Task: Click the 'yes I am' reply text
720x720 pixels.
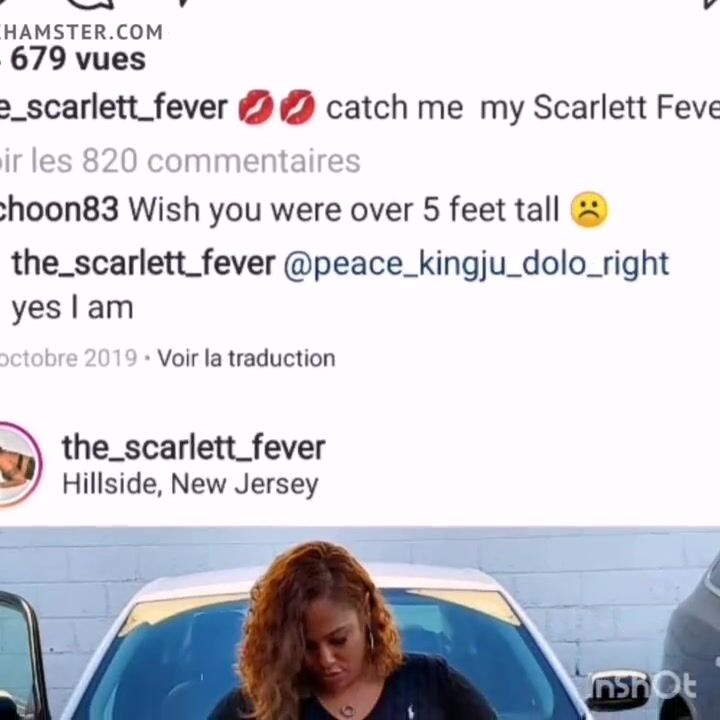Action: tap(73, 308)
